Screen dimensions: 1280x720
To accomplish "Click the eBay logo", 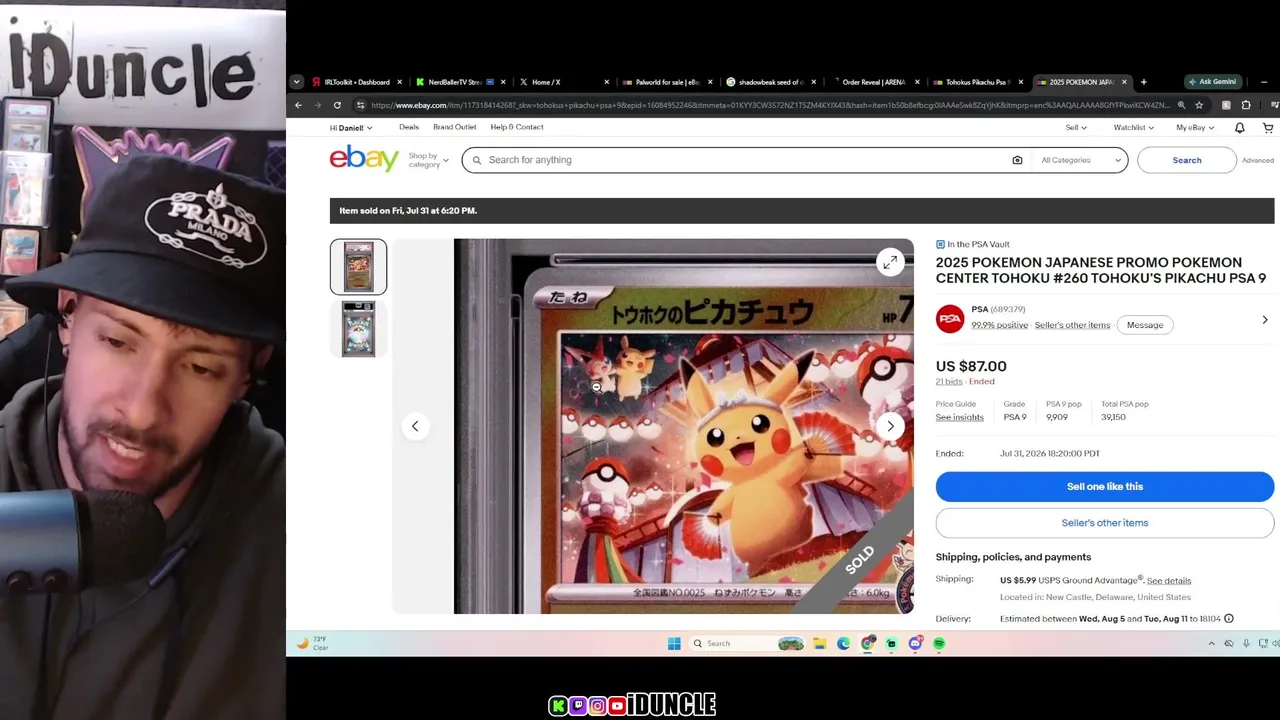I will click(364, 158).
